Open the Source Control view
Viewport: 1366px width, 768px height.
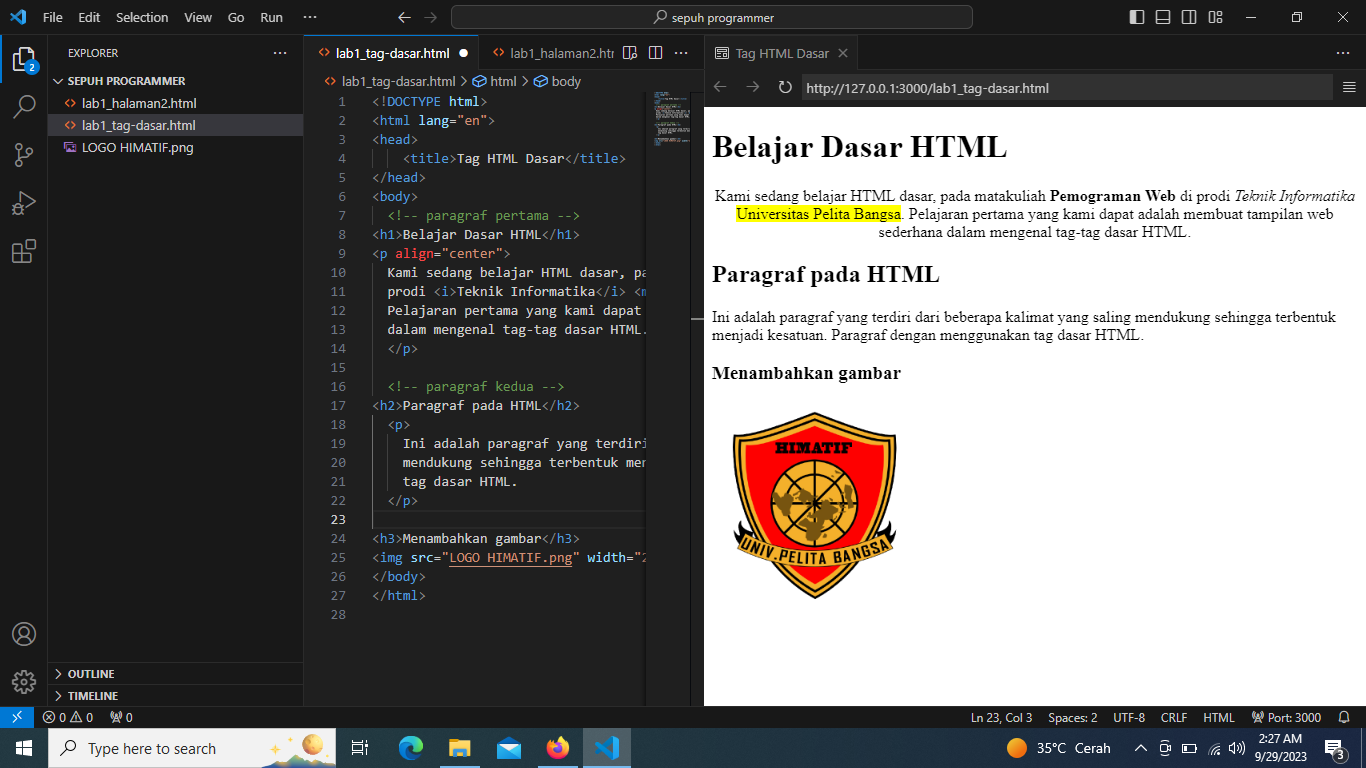24,154
